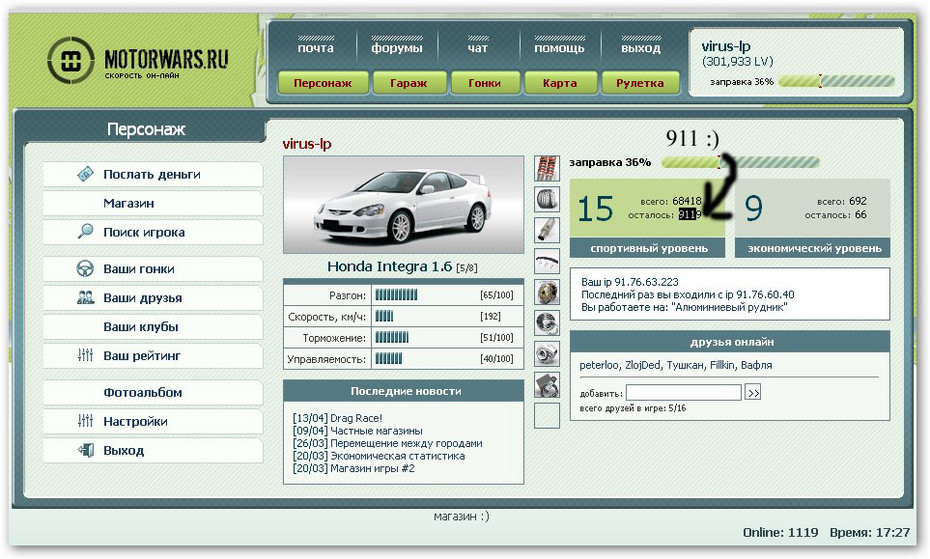Viewport: 930px width, 559px height.
Task: Open форумы in the top menu
Action: 397,47
